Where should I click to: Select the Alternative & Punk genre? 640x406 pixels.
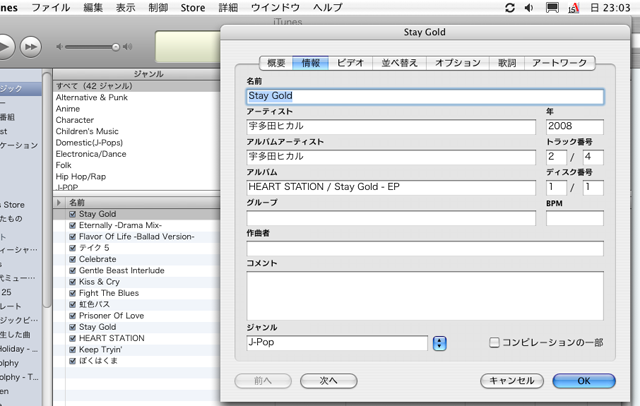[x=136, y=98]
